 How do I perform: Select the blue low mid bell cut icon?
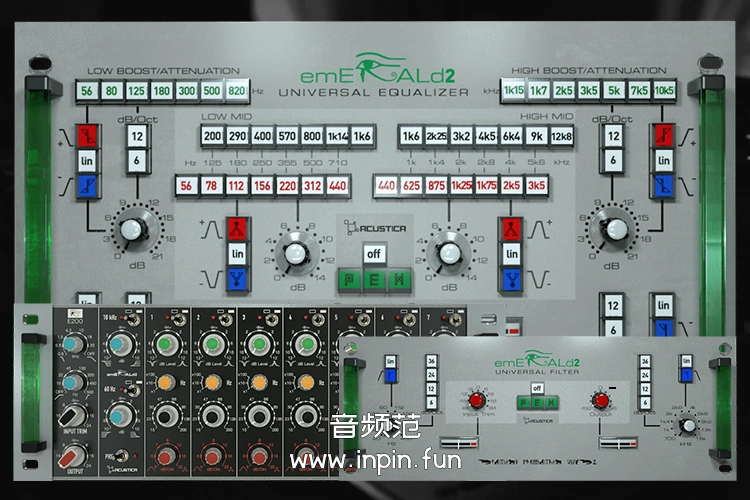pyautogui.click(x=238, y=279)
